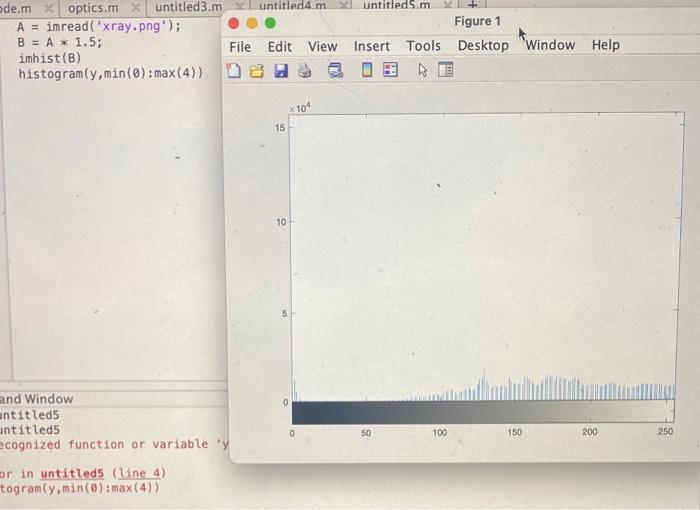Close the untitled3.m editor tab
Screen dimensions: 700x510
click(240, 6)
